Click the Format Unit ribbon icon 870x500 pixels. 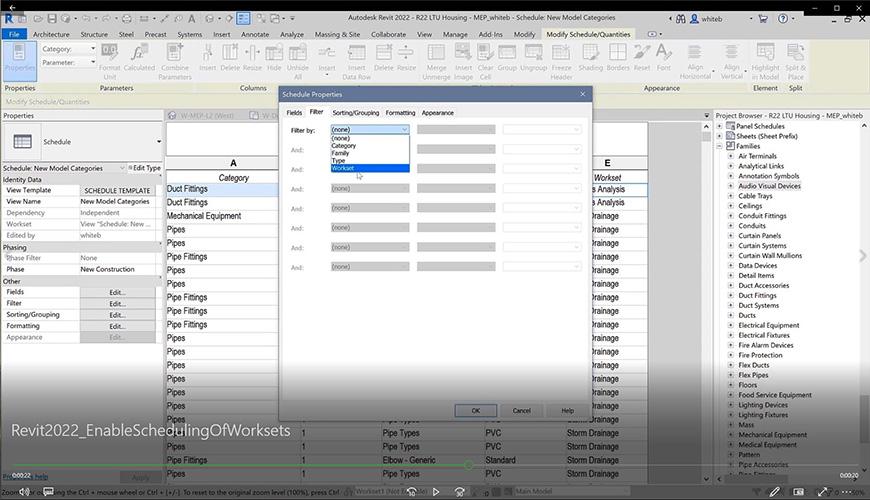point(109,62)
